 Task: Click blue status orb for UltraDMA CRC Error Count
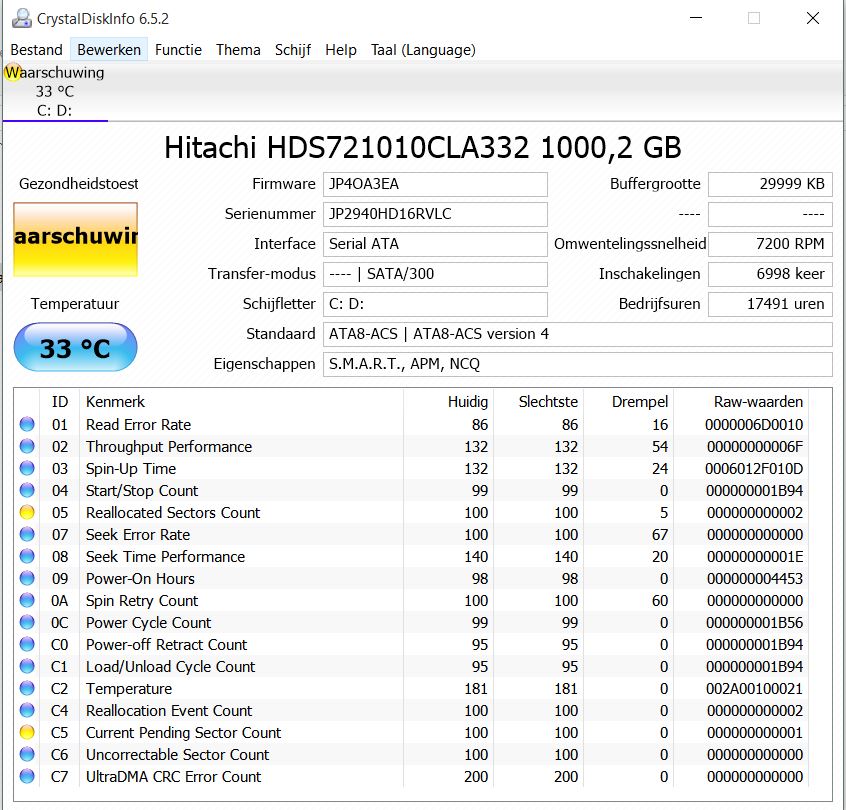tap(27, 776)
